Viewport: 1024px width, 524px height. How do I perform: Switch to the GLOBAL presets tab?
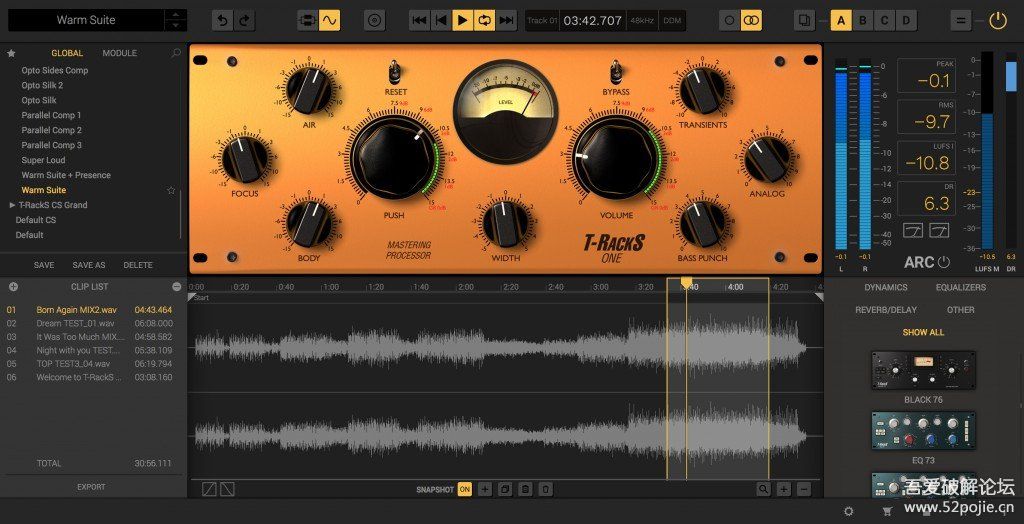[x=67, y=54]
